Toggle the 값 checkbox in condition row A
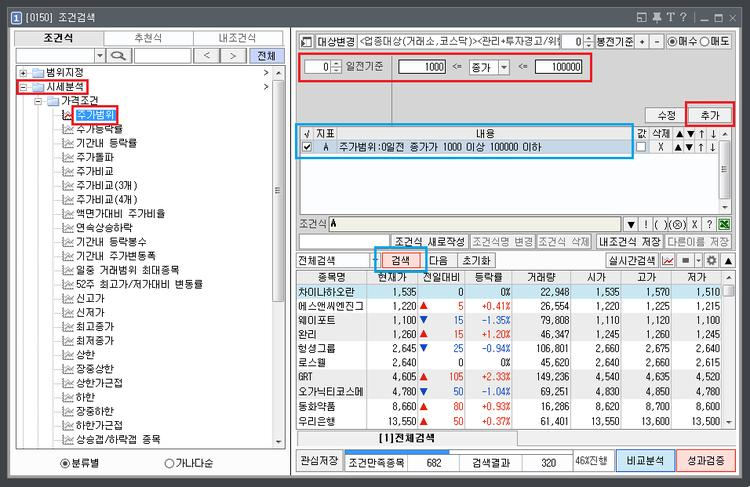This screenshot has width=750, height=487. point(641,147)
